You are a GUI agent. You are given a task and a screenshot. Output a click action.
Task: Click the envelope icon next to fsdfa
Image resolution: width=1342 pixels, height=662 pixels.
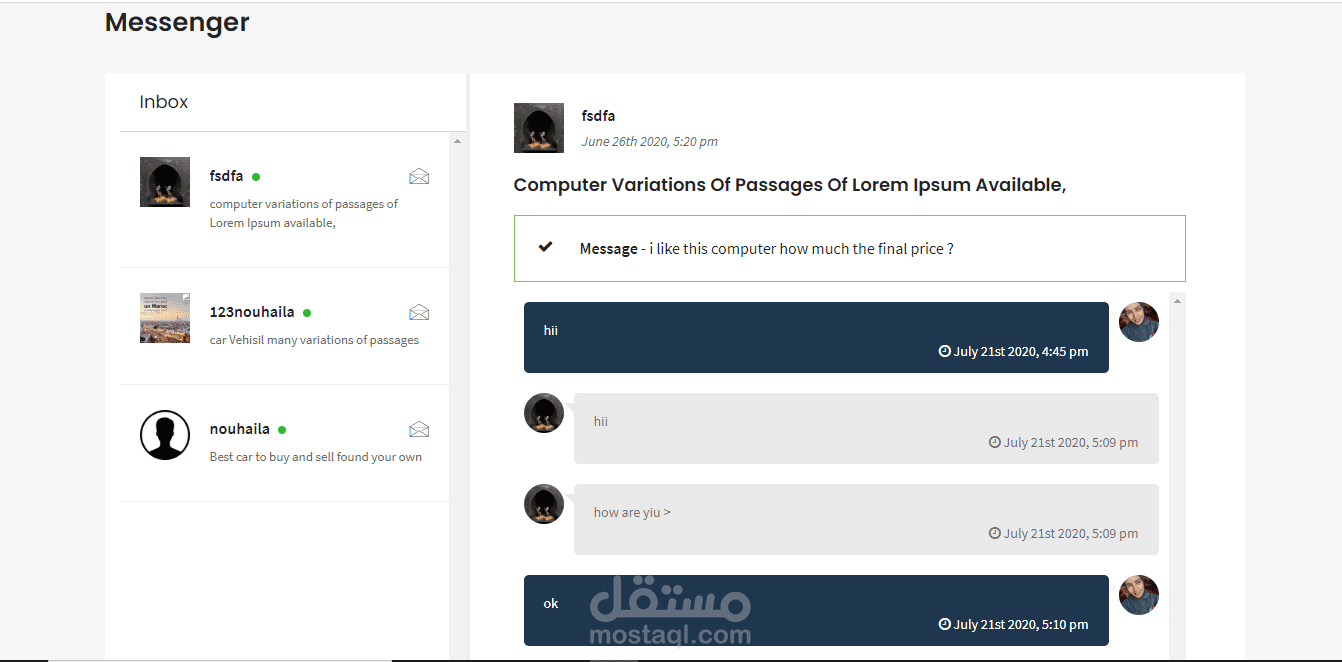coord(419,177)
